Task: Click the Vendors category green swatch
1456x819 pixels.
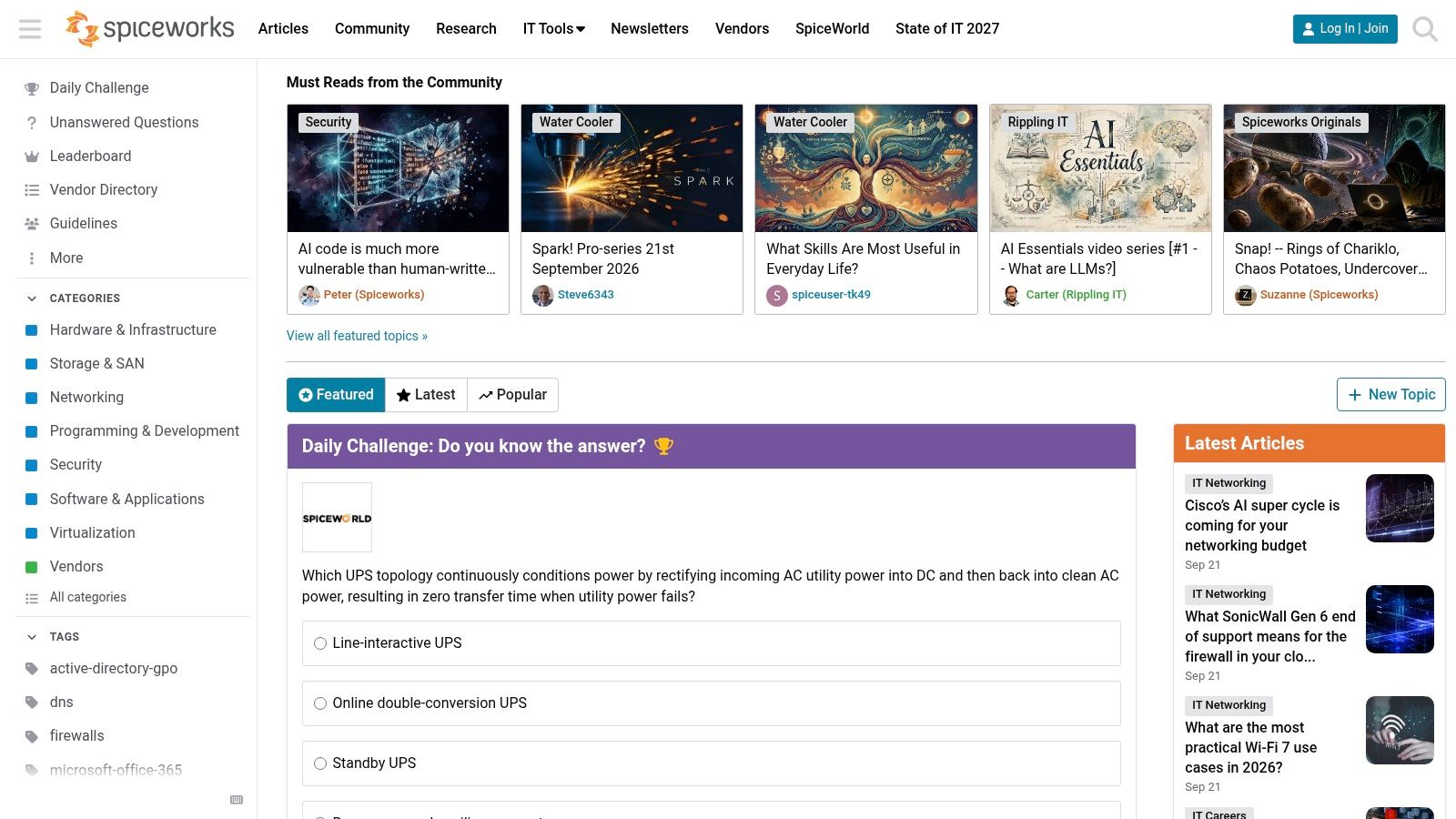Action: coord(32,567)
